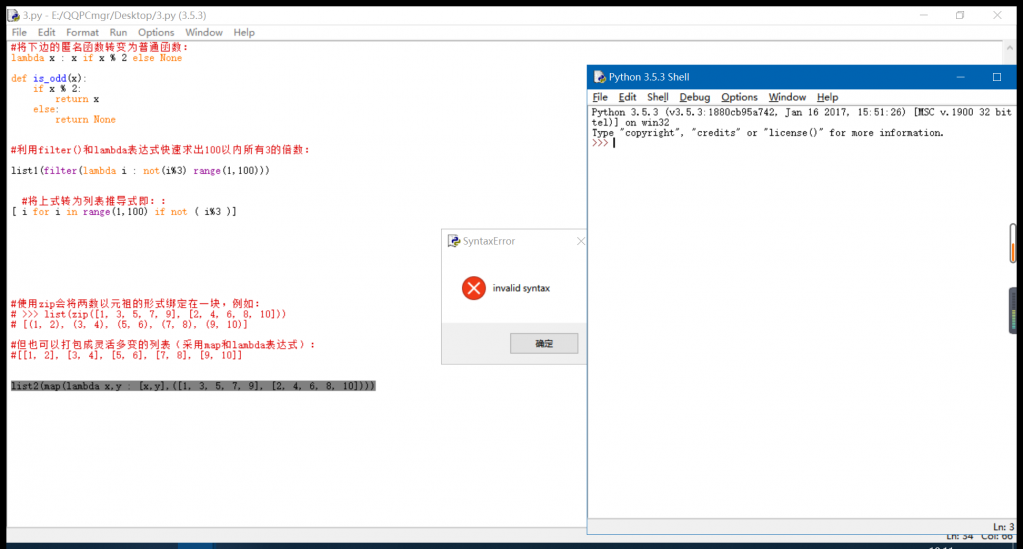Screen dimensions: 1023x549
Task: Open the Window menu in Python Shell
Action: pos(787,97)
